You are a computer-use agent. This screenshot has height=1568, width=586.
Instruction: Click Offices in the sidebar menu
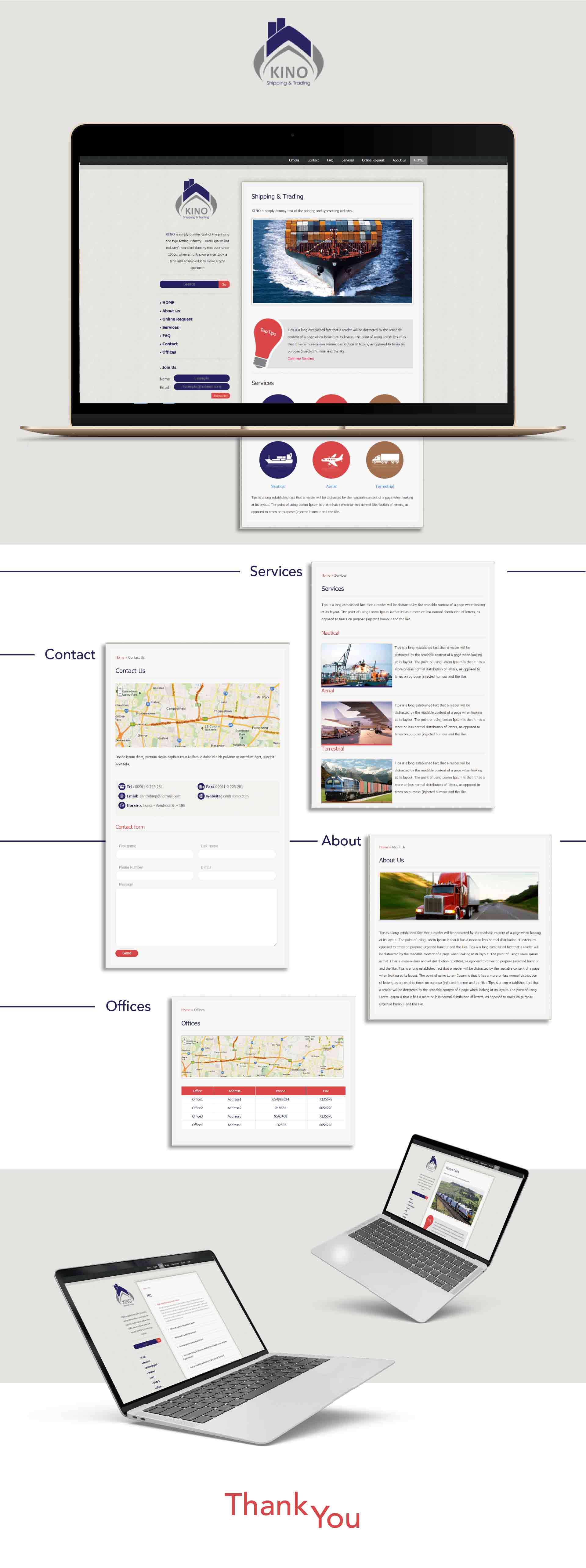(168, 352)
